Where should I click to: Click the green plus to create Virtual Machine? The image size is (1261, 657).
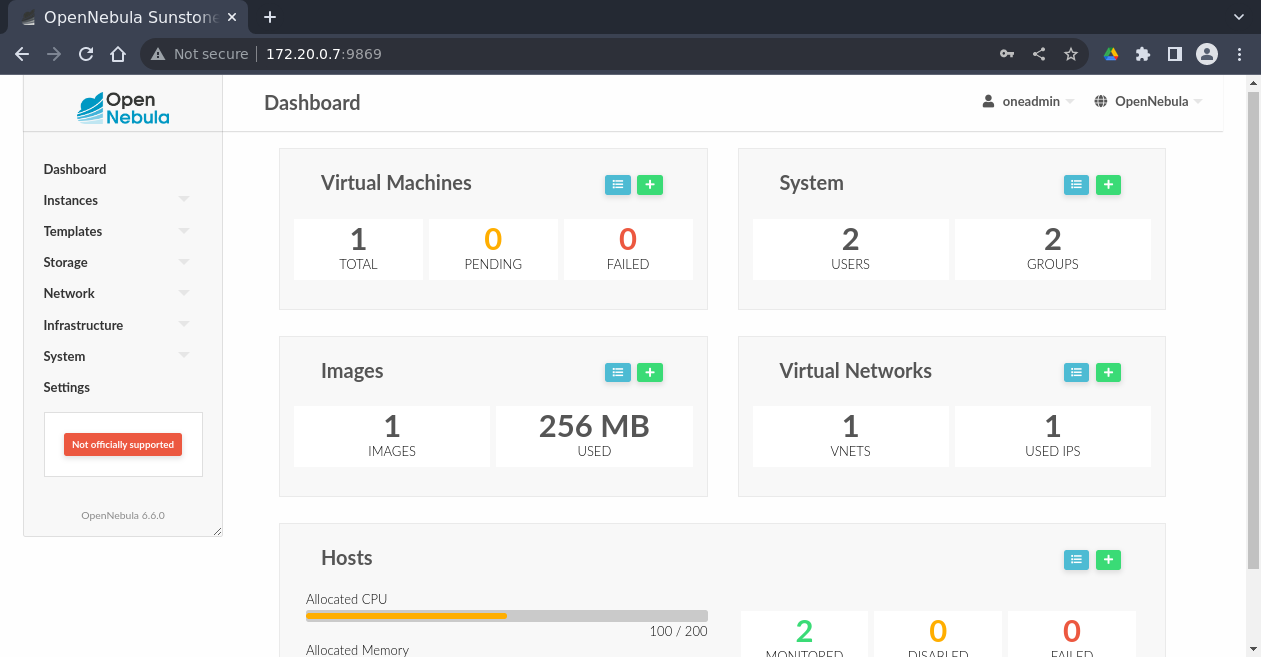coord(650,185)
